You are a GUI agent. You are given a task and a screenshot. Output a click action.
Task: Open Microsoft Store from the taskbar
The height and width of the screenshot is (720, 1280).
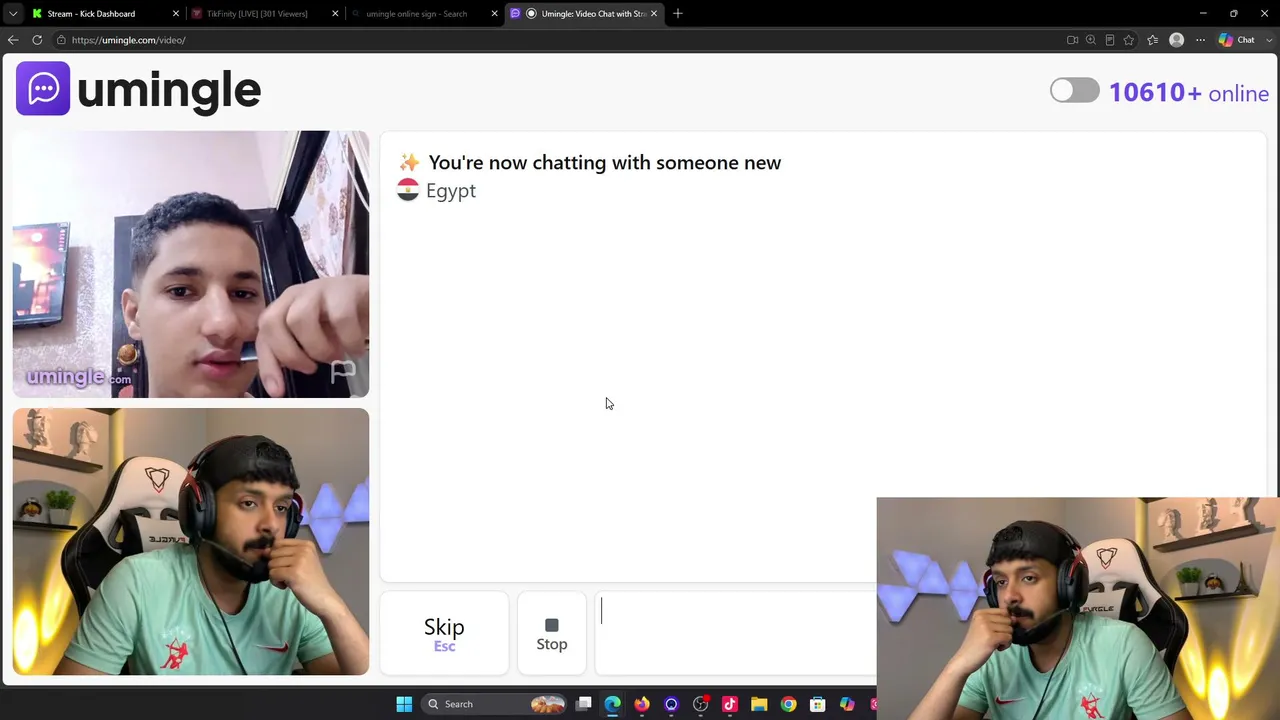point(818,704)
